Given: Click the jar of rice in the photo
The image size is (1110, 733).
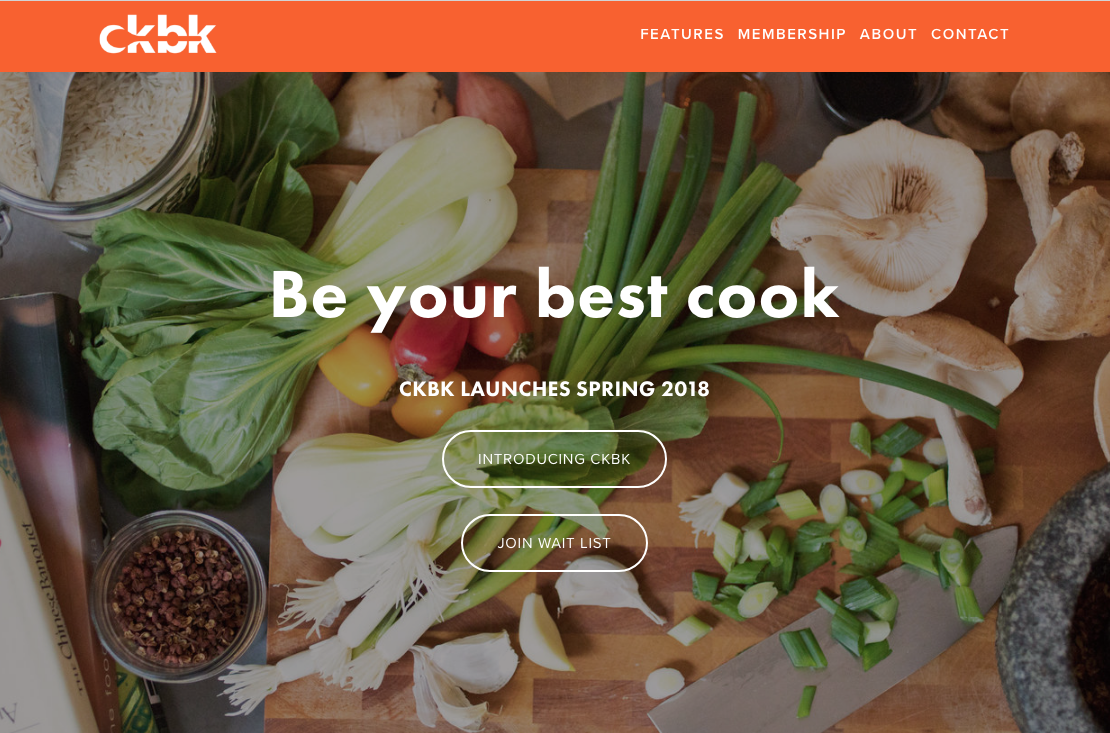Looking at the screenshot, I should tap(106, 142).
